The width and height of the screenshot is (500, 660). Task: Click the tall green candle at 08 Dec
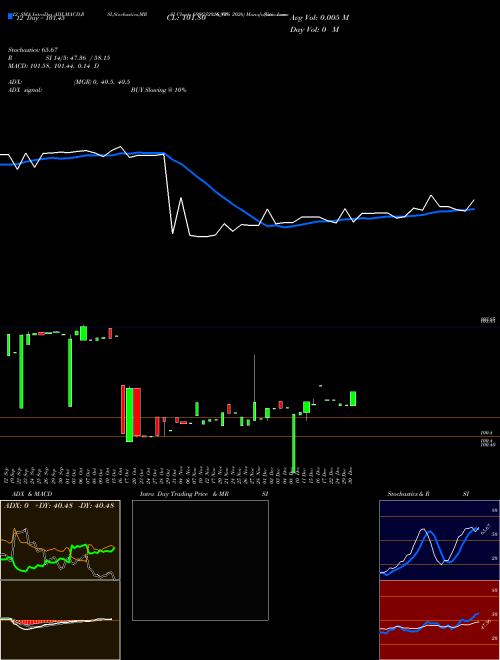(x=294, y=442)
